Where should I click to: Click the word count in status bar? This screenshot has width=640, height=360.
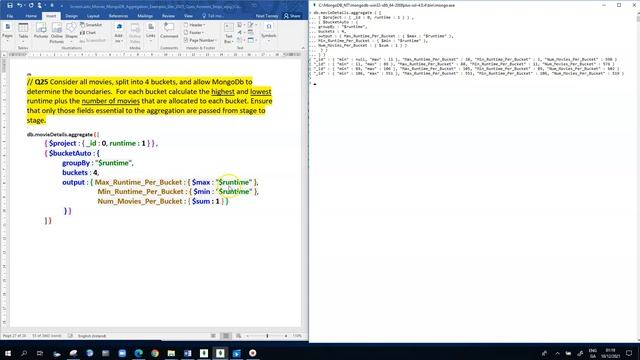tap(47, 336)
